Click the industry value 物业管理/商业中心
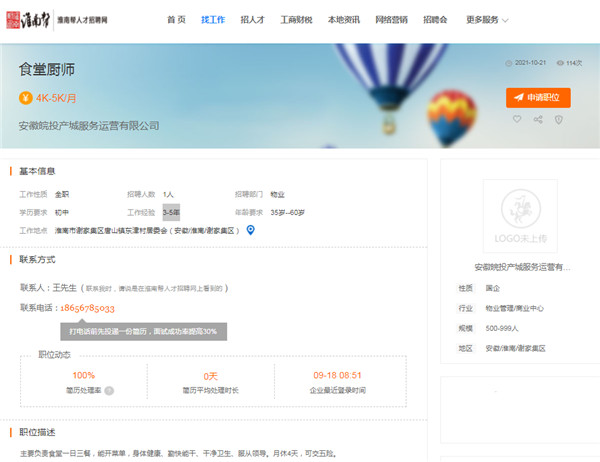The image size is (600, 462). coord(514,308)
